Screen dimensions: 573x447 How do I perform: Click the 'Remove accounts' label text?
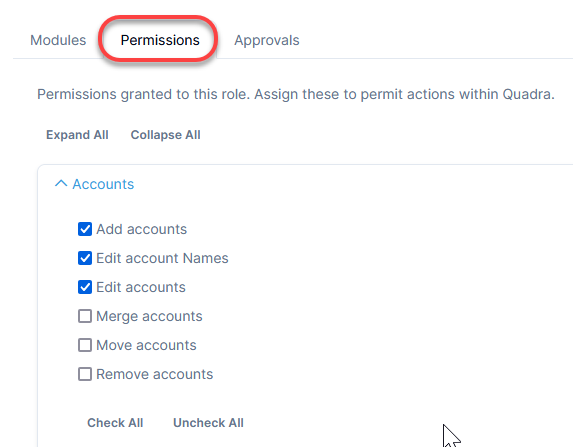point(155,374)
